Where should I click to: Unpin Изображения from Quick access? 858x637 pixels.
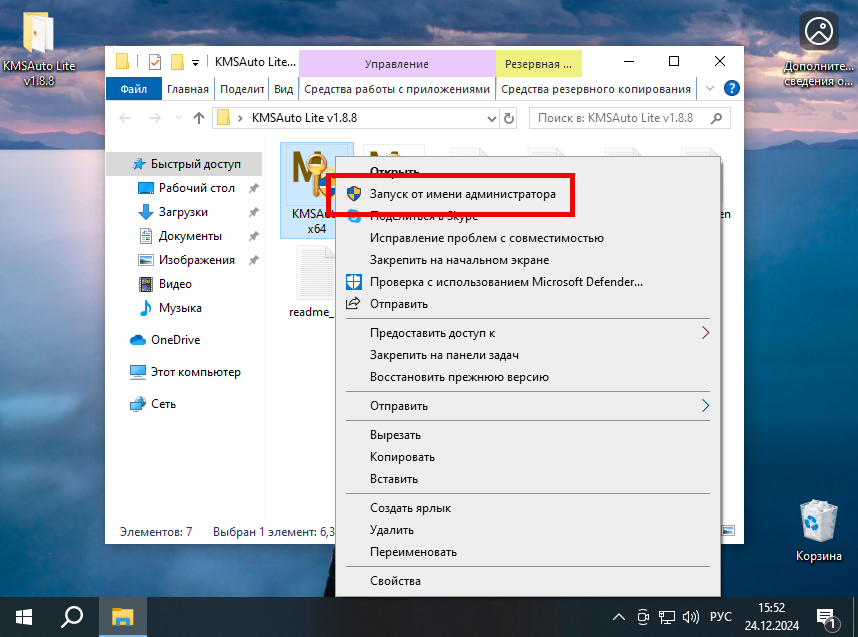[x=253, y=259]
